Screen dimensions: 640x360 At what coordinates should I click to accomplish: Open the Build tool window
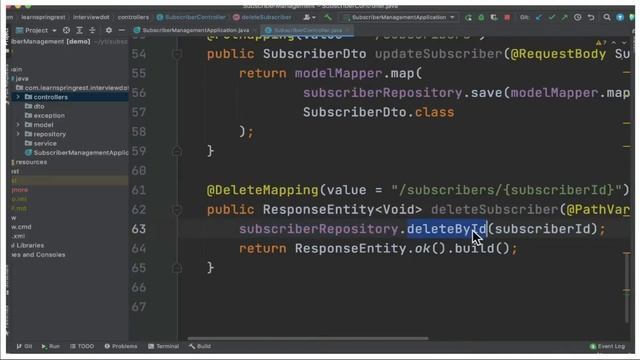click(x=200, y=346)
